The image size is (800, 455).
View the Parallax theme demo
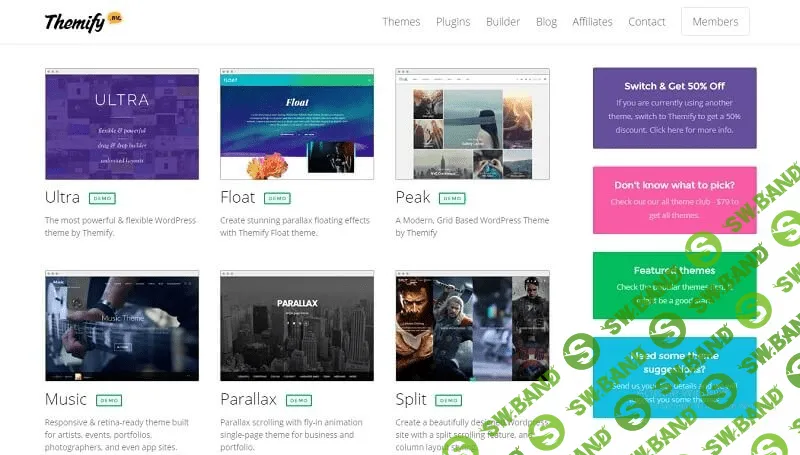click(299, 400)
